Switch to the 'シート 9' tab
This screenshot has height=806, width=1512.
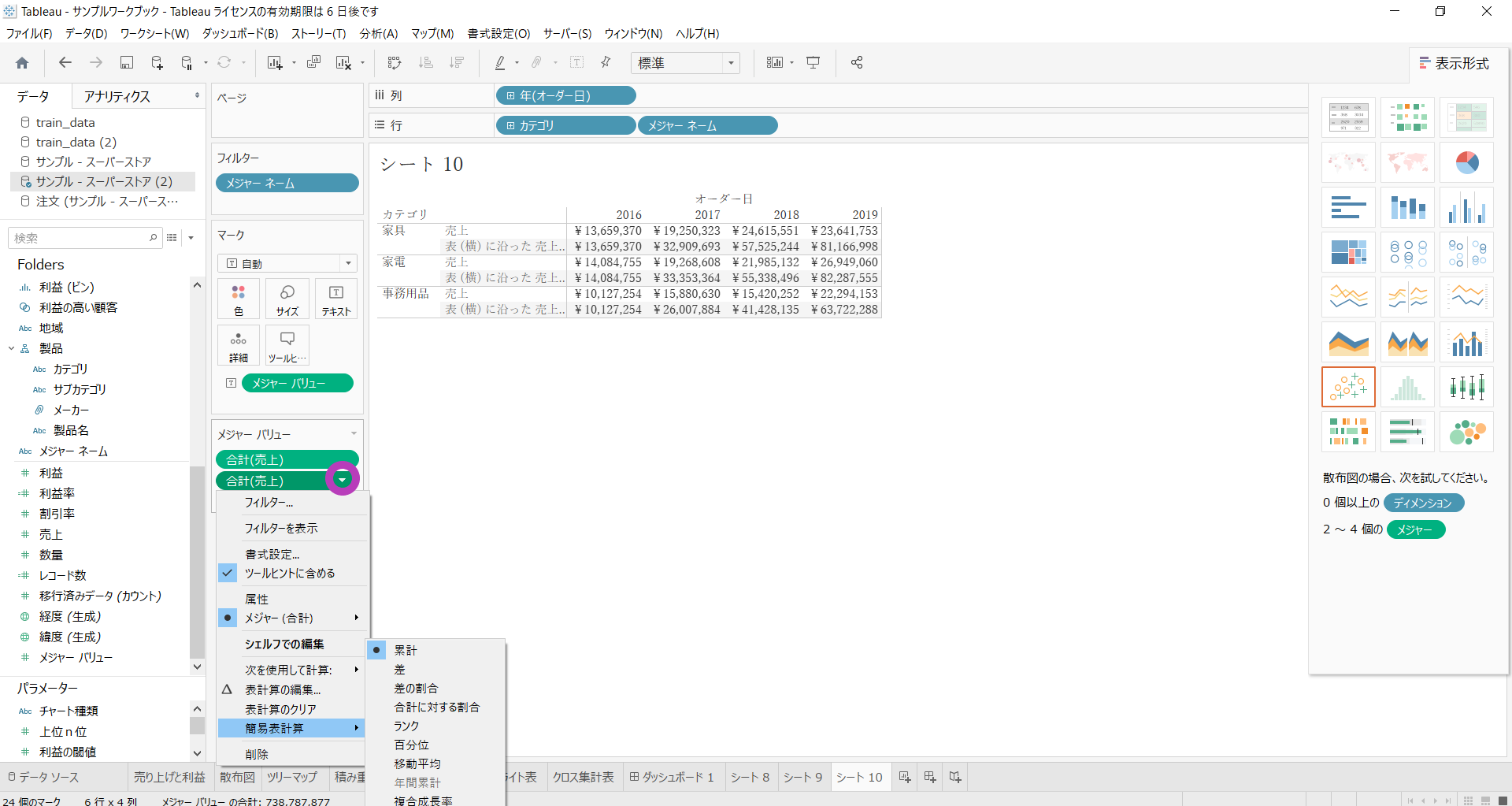tap(803, 778)
